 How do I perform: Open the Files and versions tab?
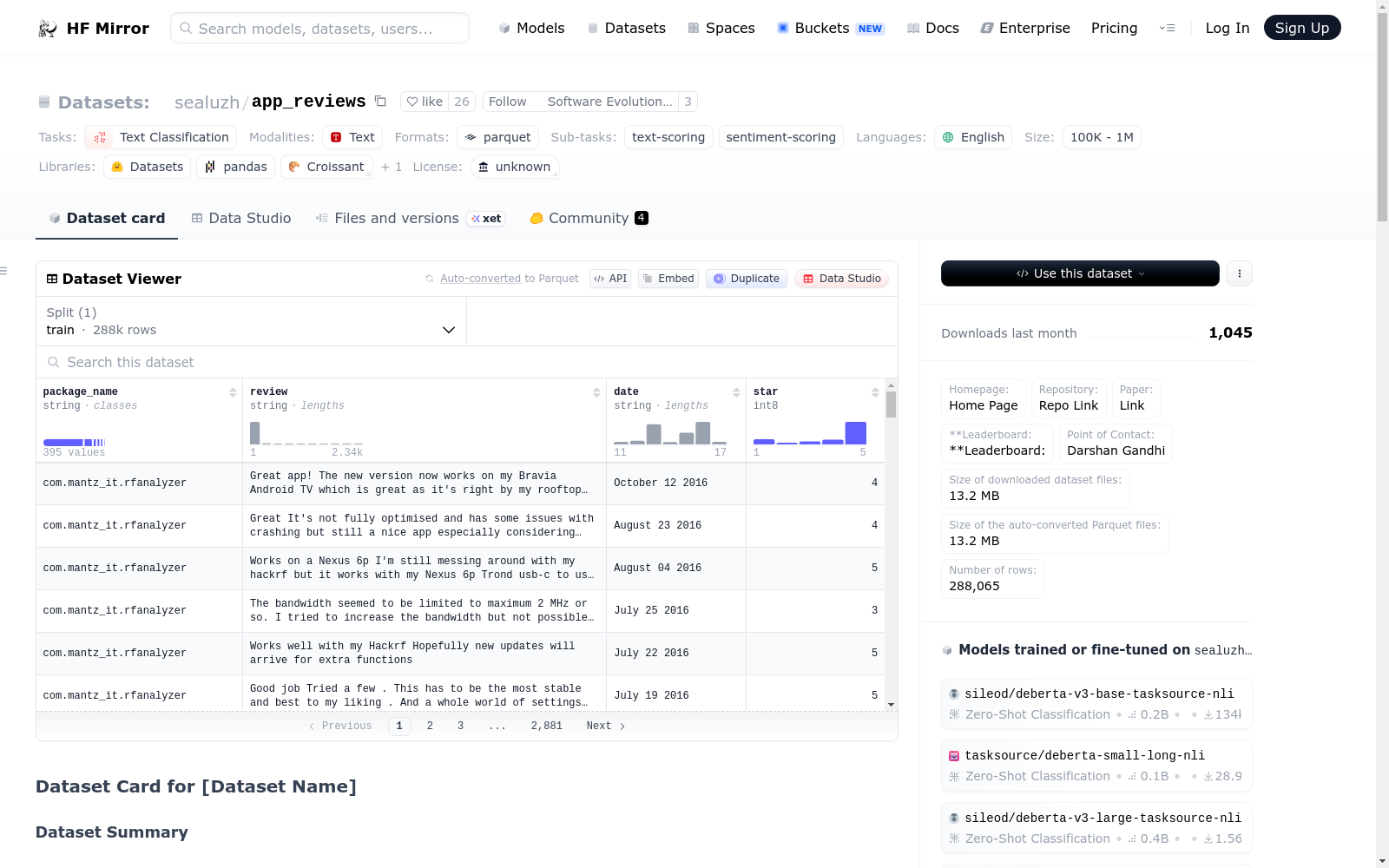(x=410, y=219)
